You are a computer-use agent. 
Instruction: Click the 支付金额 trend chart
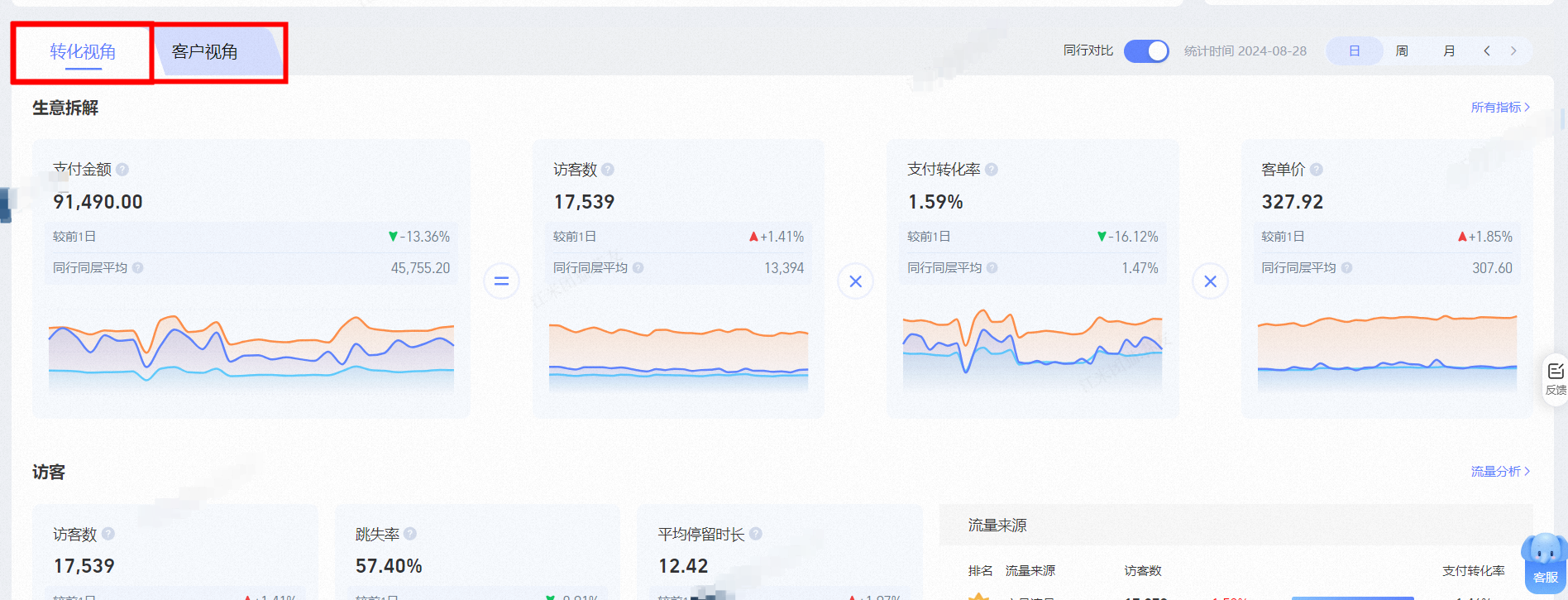tap(251, 352)
